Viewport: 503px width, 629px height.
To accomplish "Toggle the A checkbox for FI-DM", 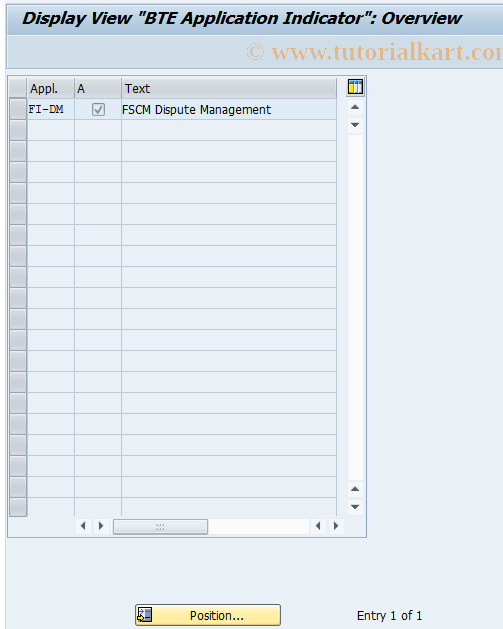I will pos(98,110).
